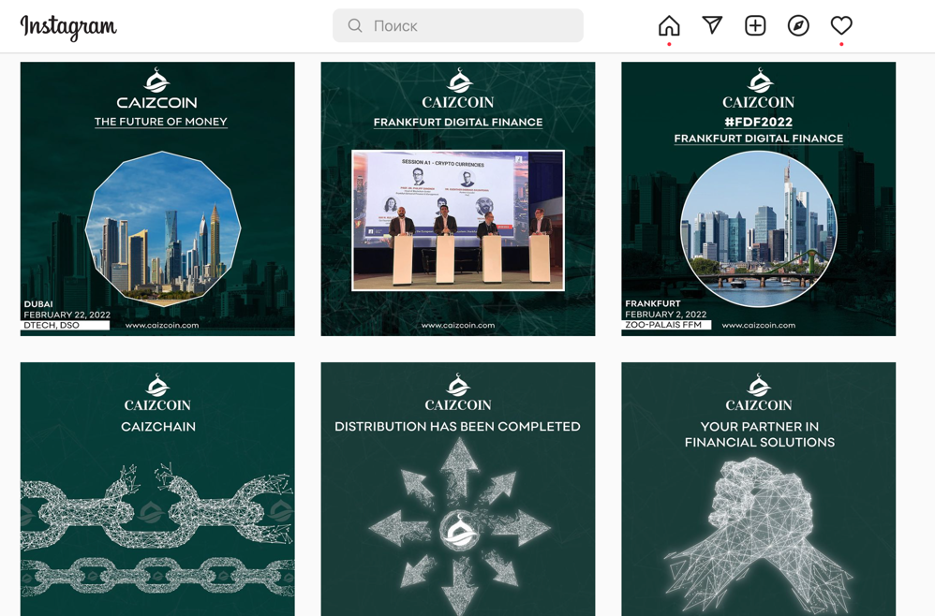Image resolution: width=936 pixels, height=616 pixels.
Task: Open 'Your Partner in Financial Solutions' post
Action: [x=759, y=489]
